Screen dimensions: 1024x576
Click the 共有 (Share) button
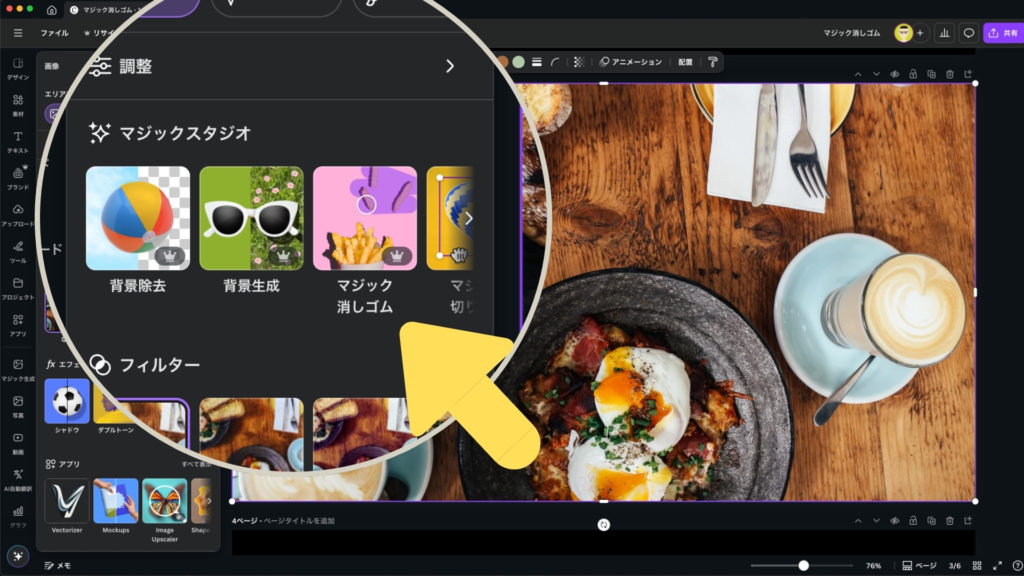[x=1002, y=33]
